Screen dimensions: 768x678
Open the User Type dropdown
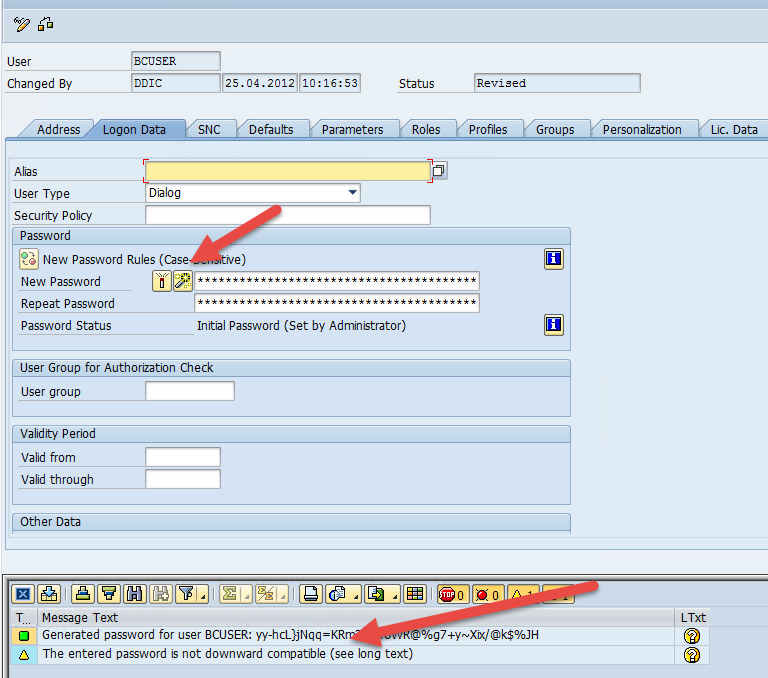click(x=352, y=193)
